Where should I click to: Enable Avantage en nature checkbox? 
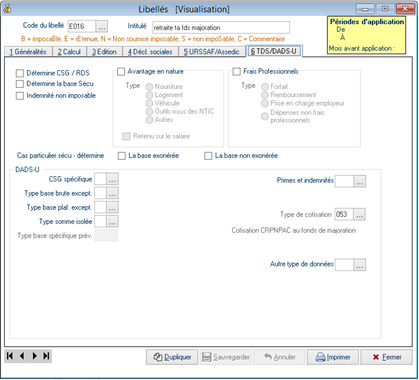click(x=121, y=71)
